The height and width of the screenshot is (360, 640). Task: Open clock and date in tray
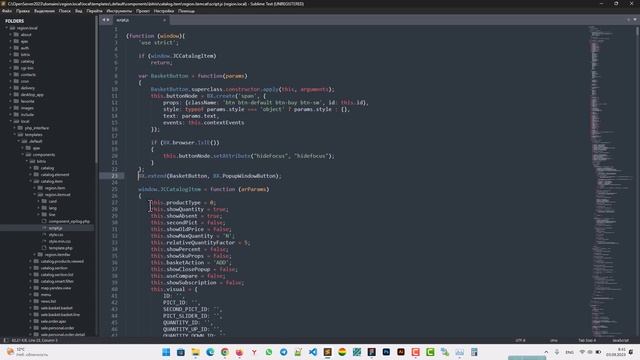click(x=616, y=352)
